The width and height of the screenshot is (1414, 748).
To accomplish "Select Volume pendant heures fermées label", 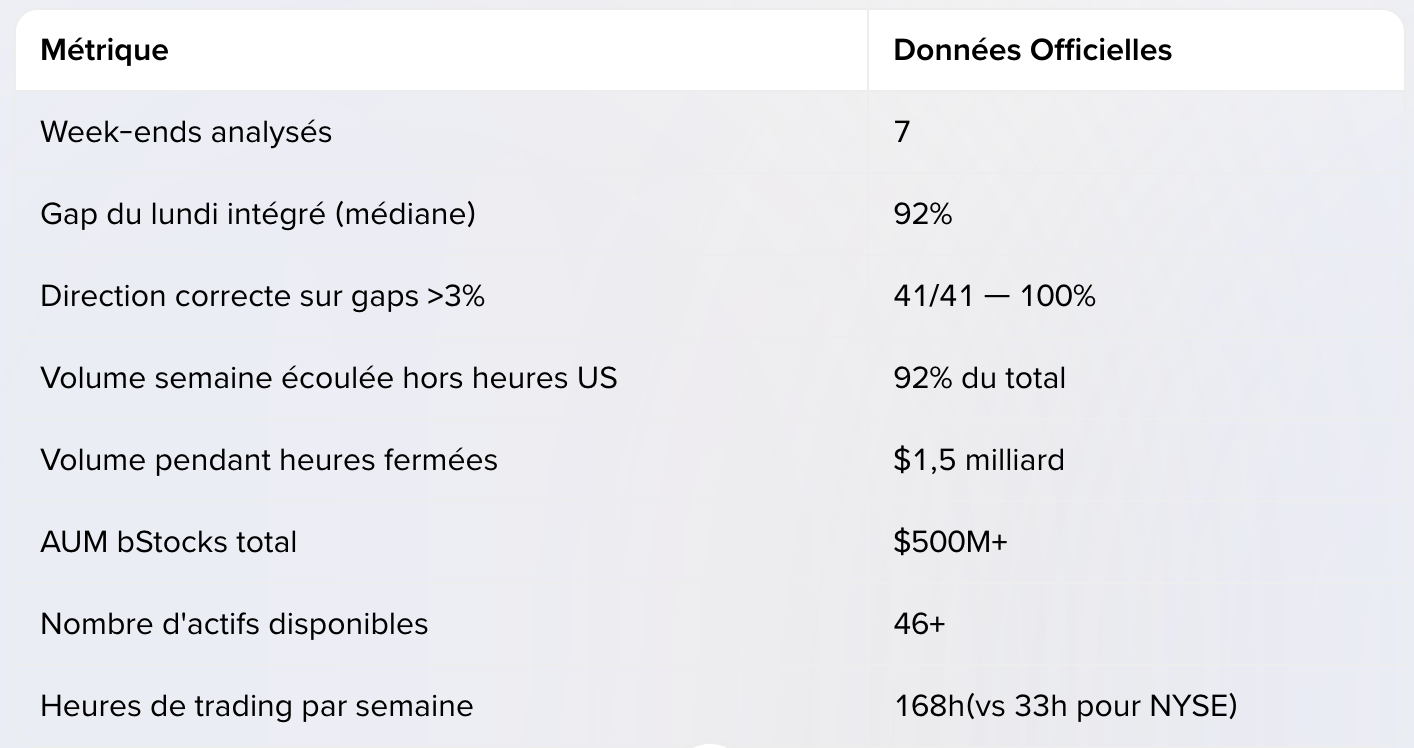I will pos(269,459).
